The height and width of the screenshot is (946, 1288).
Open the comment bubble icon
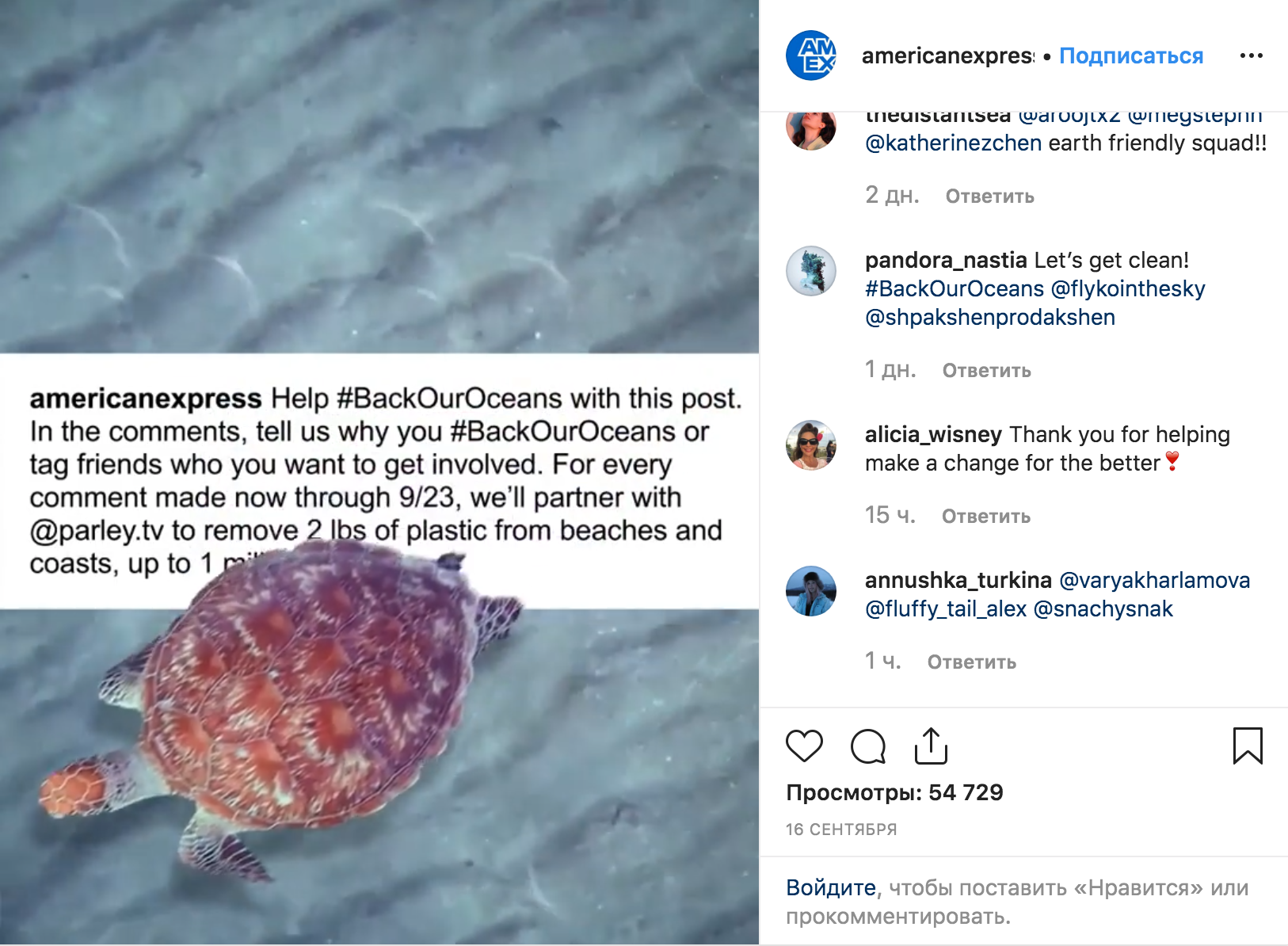(867, 746)
